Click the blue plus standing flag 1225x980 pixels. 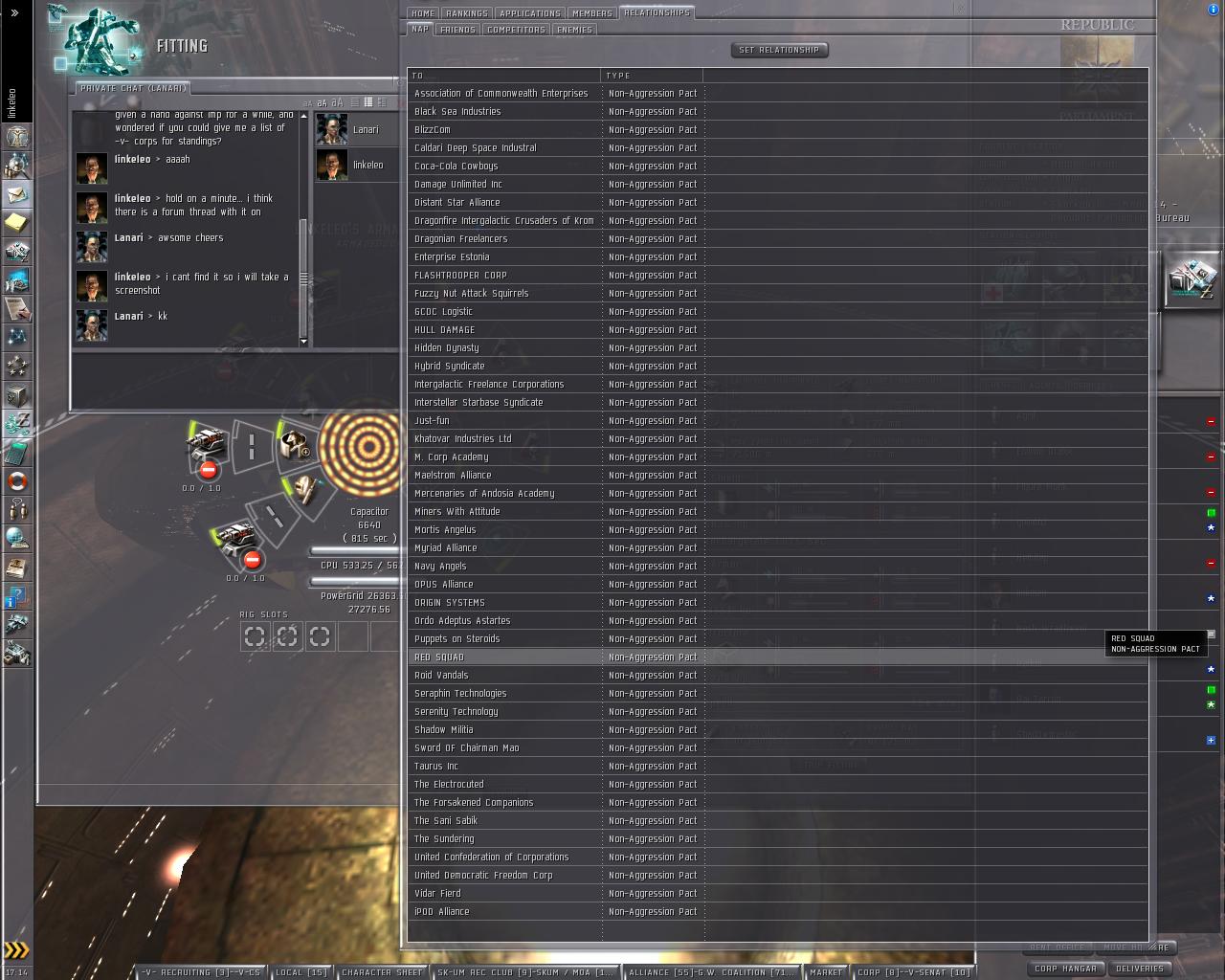click(x=1211, y=740)
